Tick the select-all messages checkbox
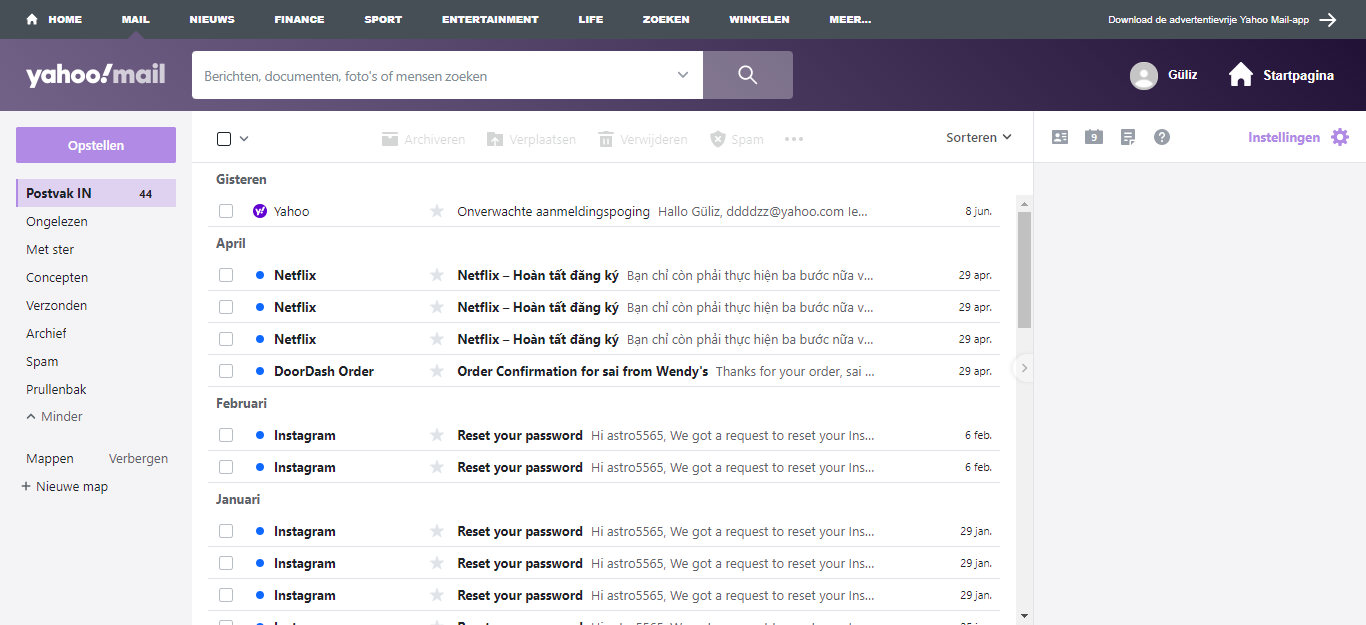The height and width of the screenshot is (625, 1366). click(x=224, y=139)
